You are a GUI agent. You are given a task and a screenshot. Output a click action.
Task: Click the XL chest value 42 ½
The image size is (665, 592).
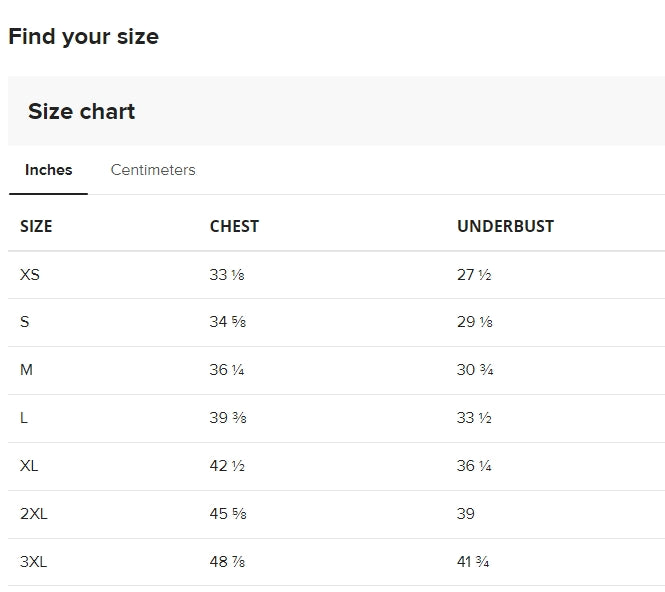point(227,466)
